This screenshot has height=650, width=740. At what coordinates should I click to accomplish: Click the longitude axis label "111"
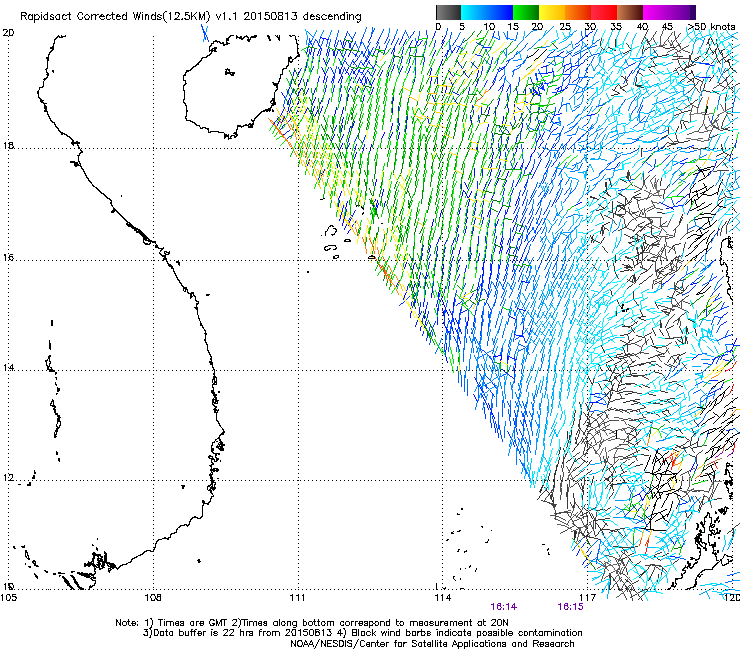(297, 597)
